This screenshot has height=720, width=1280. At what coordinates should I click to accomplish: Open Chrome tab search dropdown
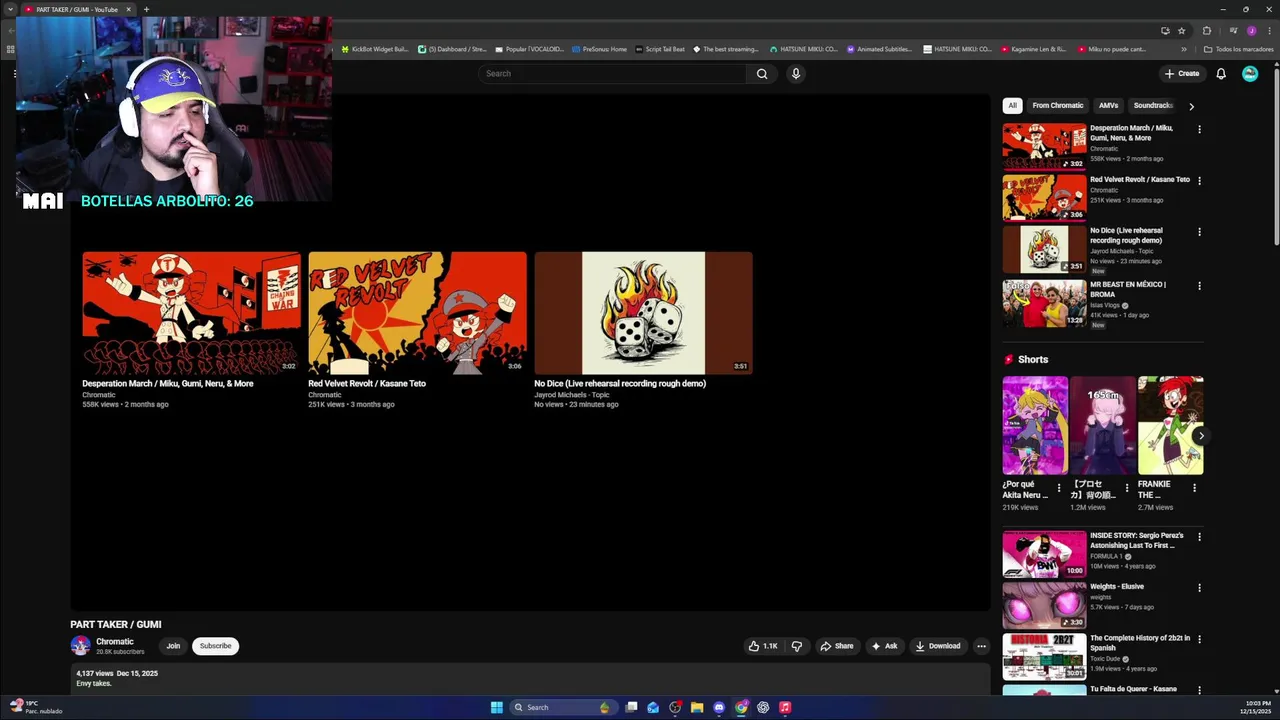tap(11, 9)
